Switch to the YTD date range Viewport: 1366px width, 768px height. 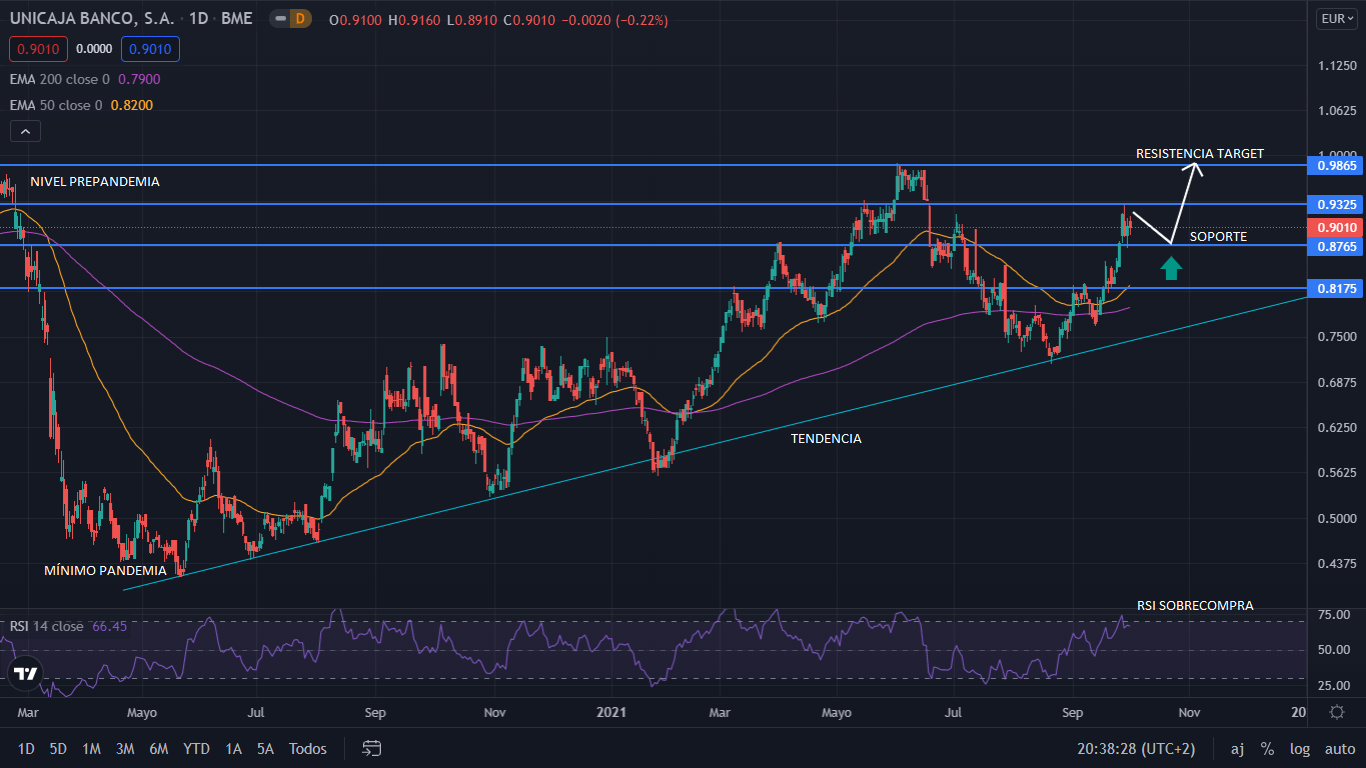click(x=196, y=748)
